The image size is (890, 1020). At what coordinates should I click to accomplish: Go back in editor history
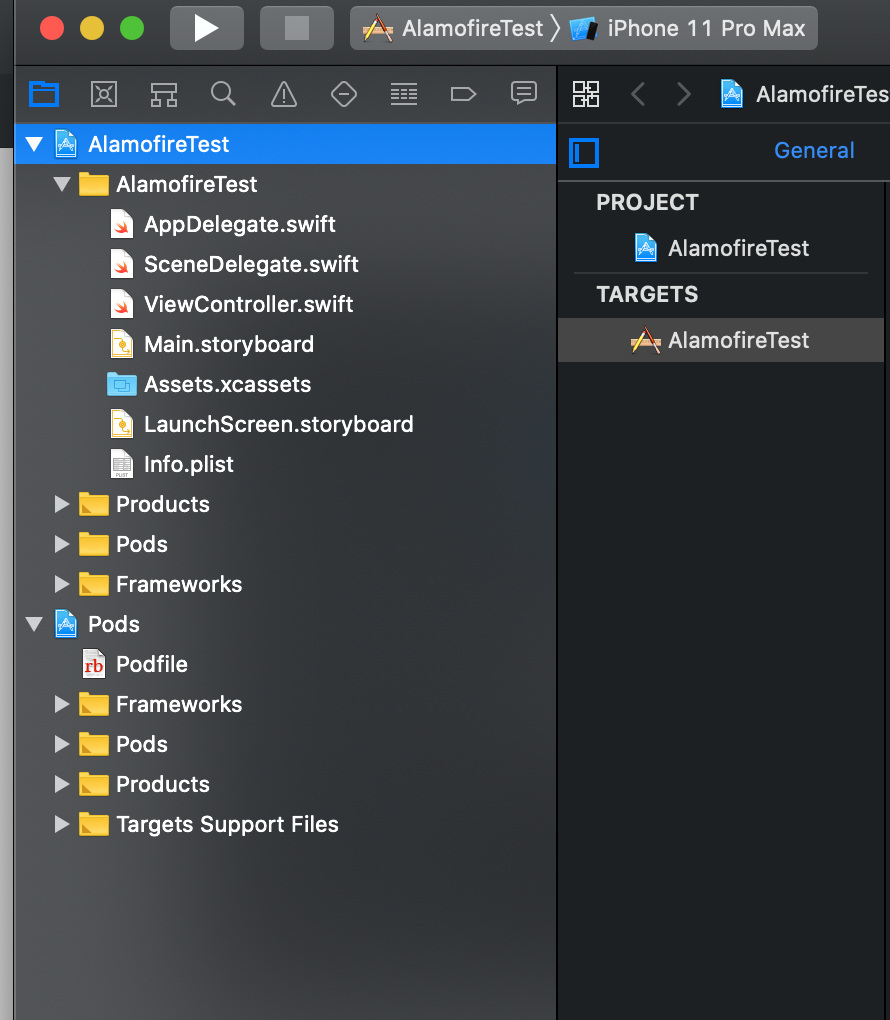638,94
